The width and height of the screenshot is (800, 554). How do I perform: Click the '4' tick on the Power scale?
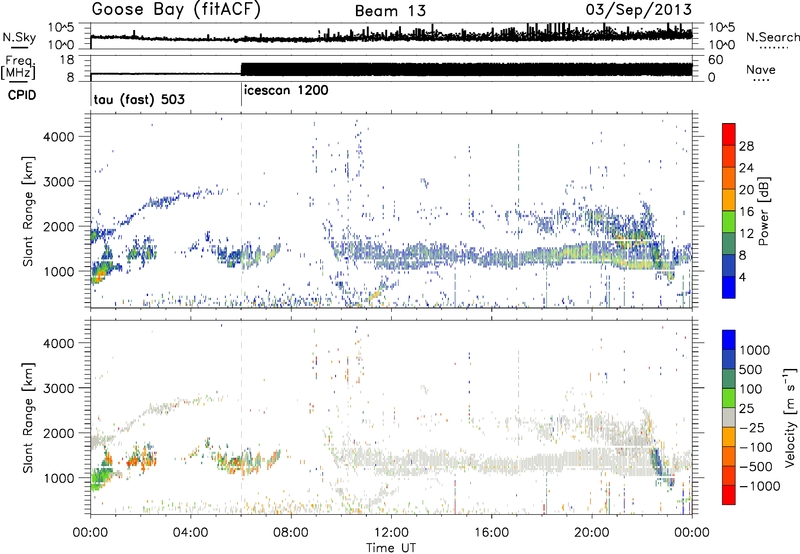[742, 277]
